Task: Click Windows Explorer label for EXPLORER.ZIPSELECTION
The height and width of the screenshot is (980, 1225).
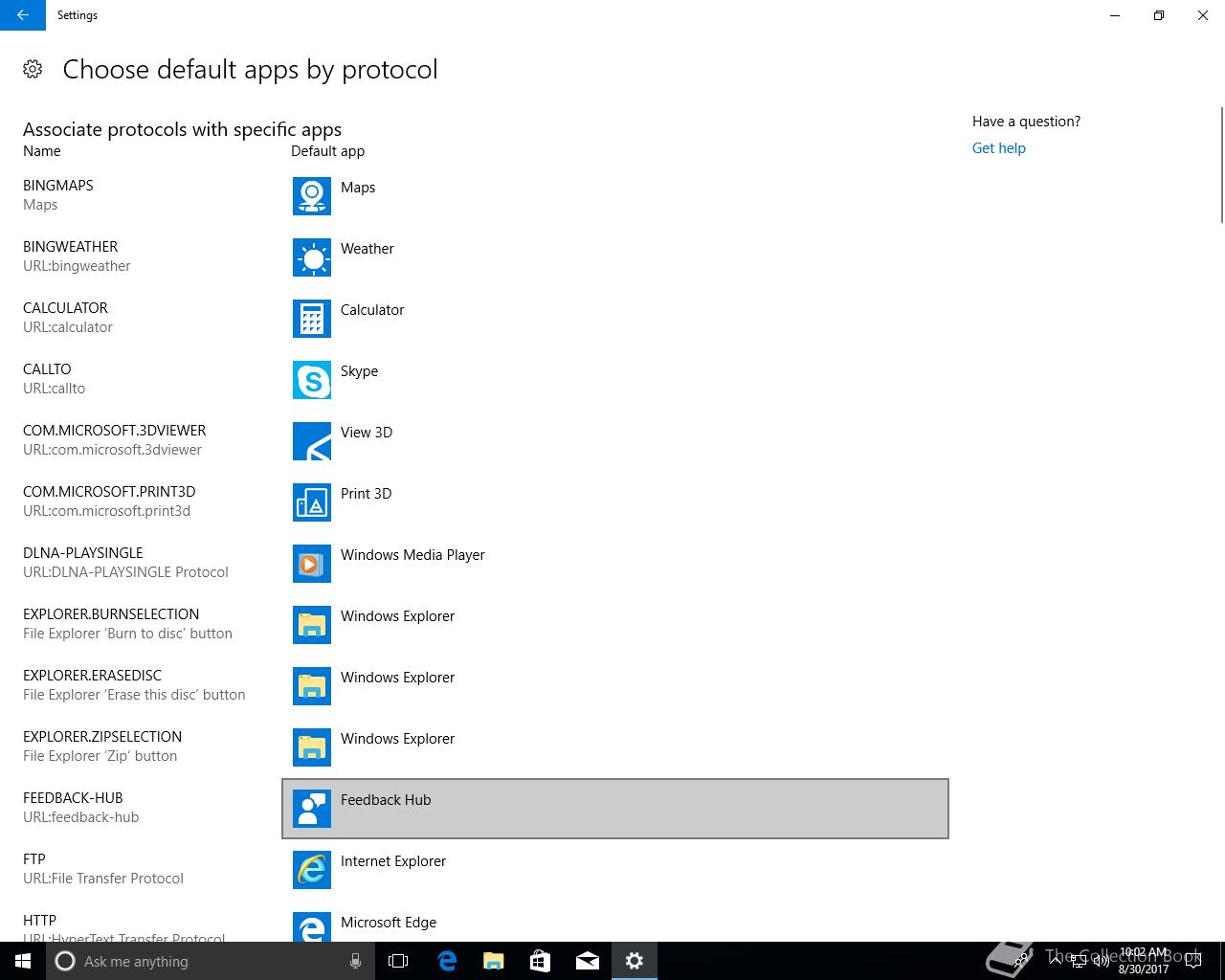Action: (397, 739)
